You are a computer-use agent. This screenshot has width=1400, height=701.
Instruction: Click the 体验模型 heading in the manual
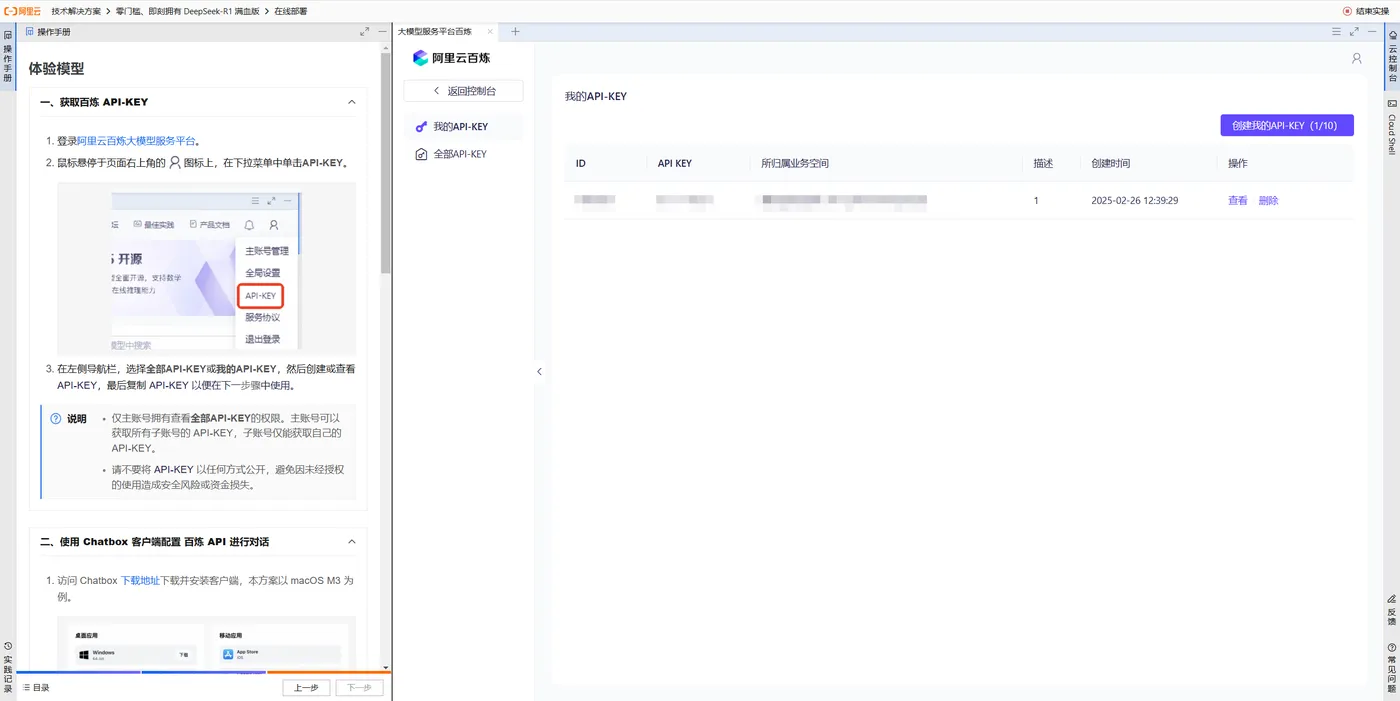coord(56,69)
